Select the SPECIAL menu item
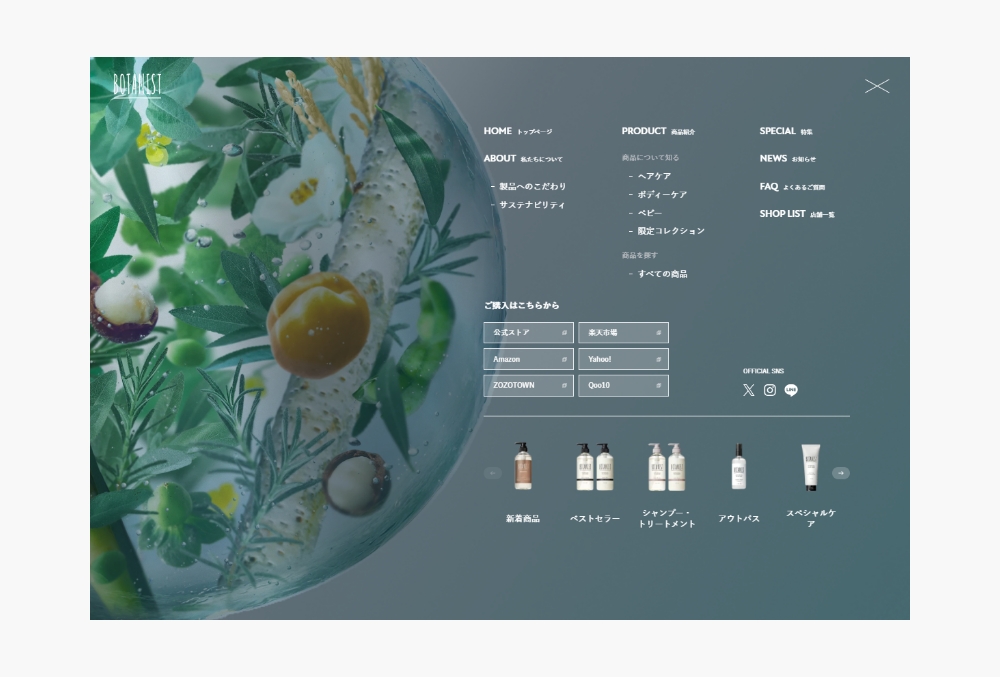 778,131
